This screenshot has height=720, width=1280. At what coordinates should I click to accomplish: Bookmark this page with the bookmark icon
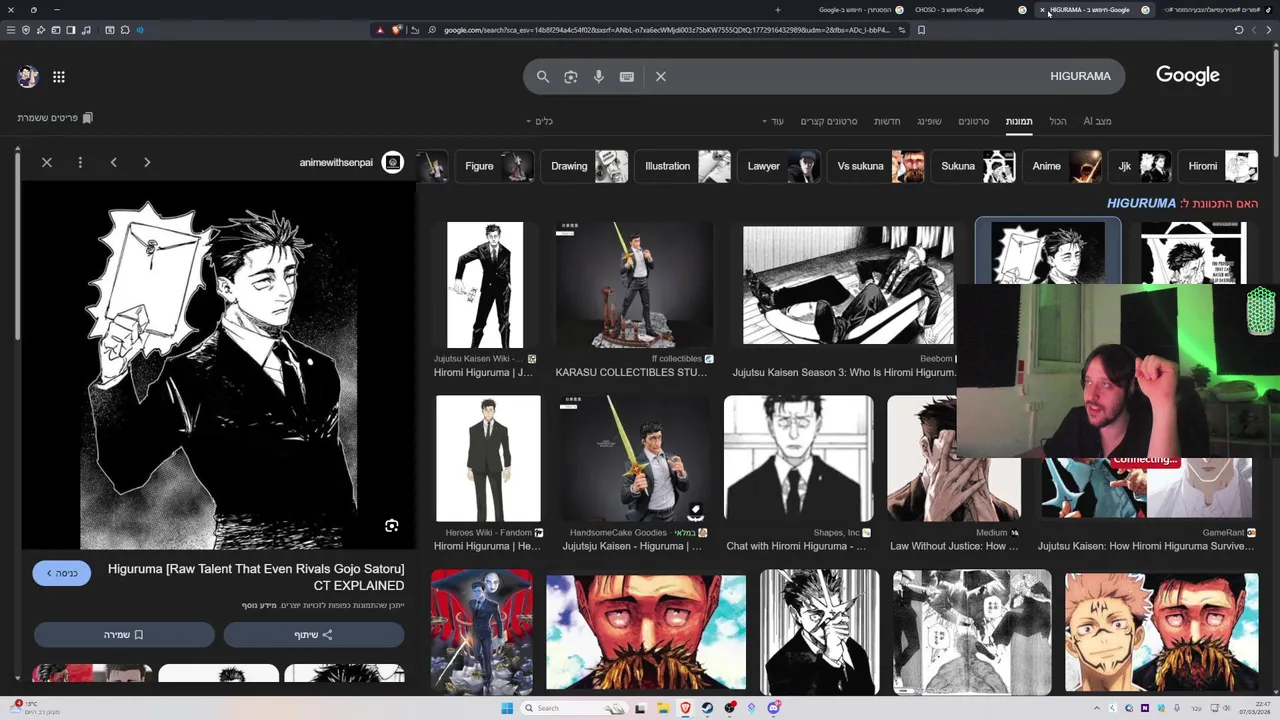[921, 30]
